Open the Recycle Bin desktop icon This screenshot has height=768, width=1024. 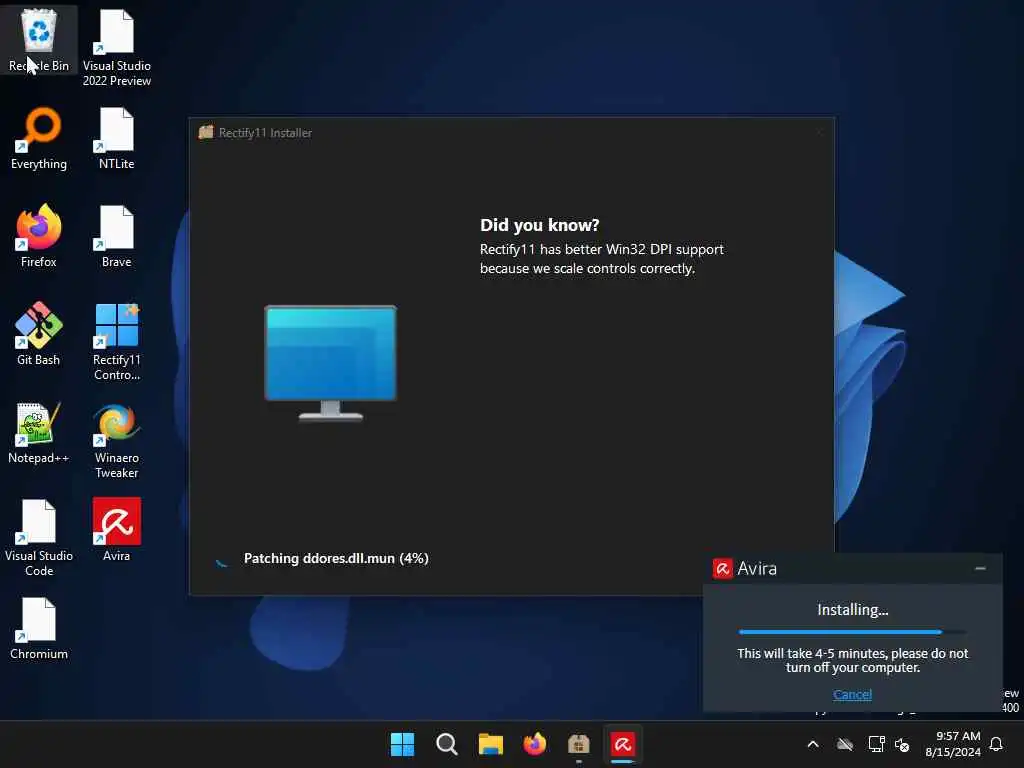coord(39,39)
